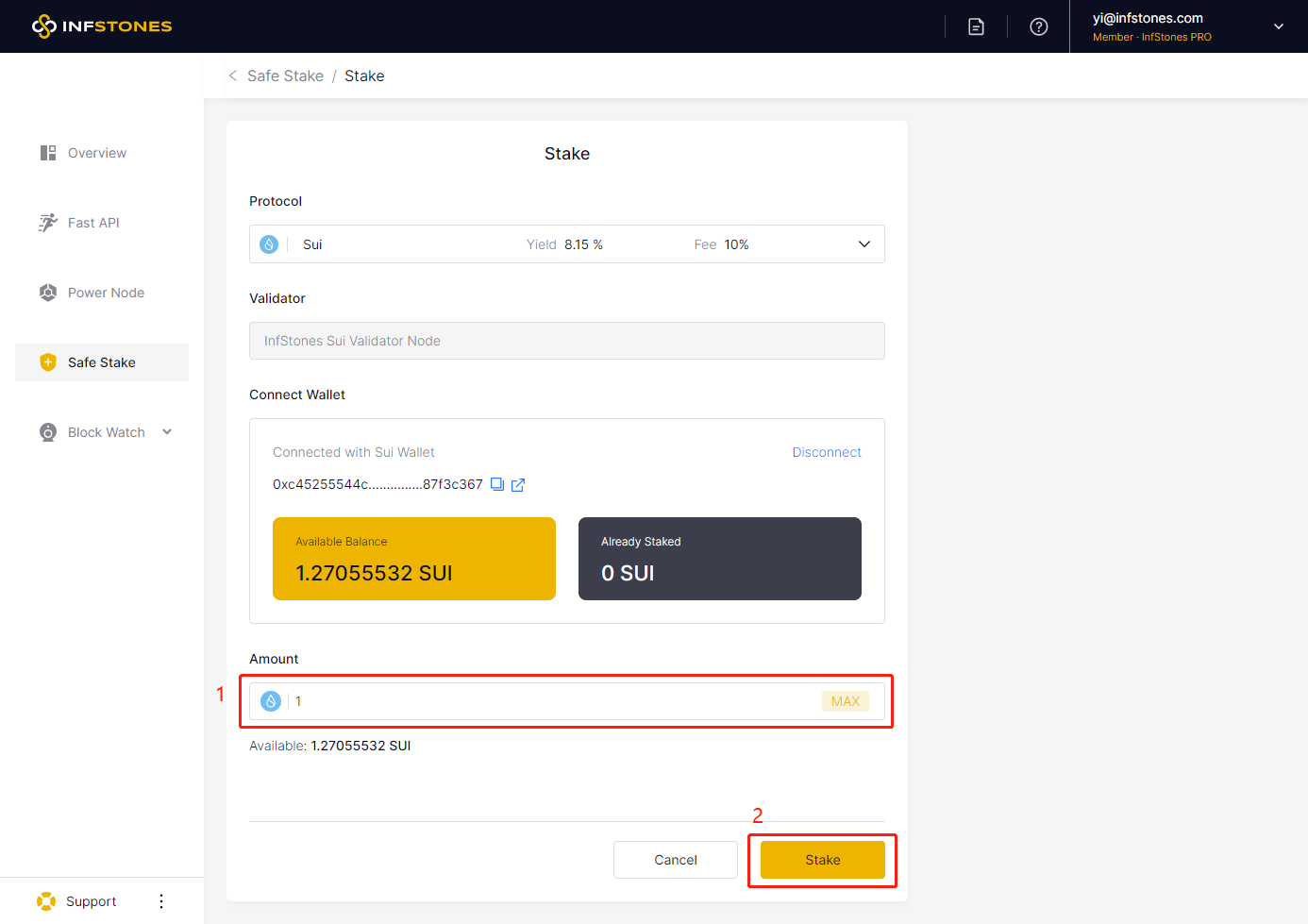The image size is (1308, 924).
Task: Click the Available: 1.27055532 SUI text
Action: 329,746
